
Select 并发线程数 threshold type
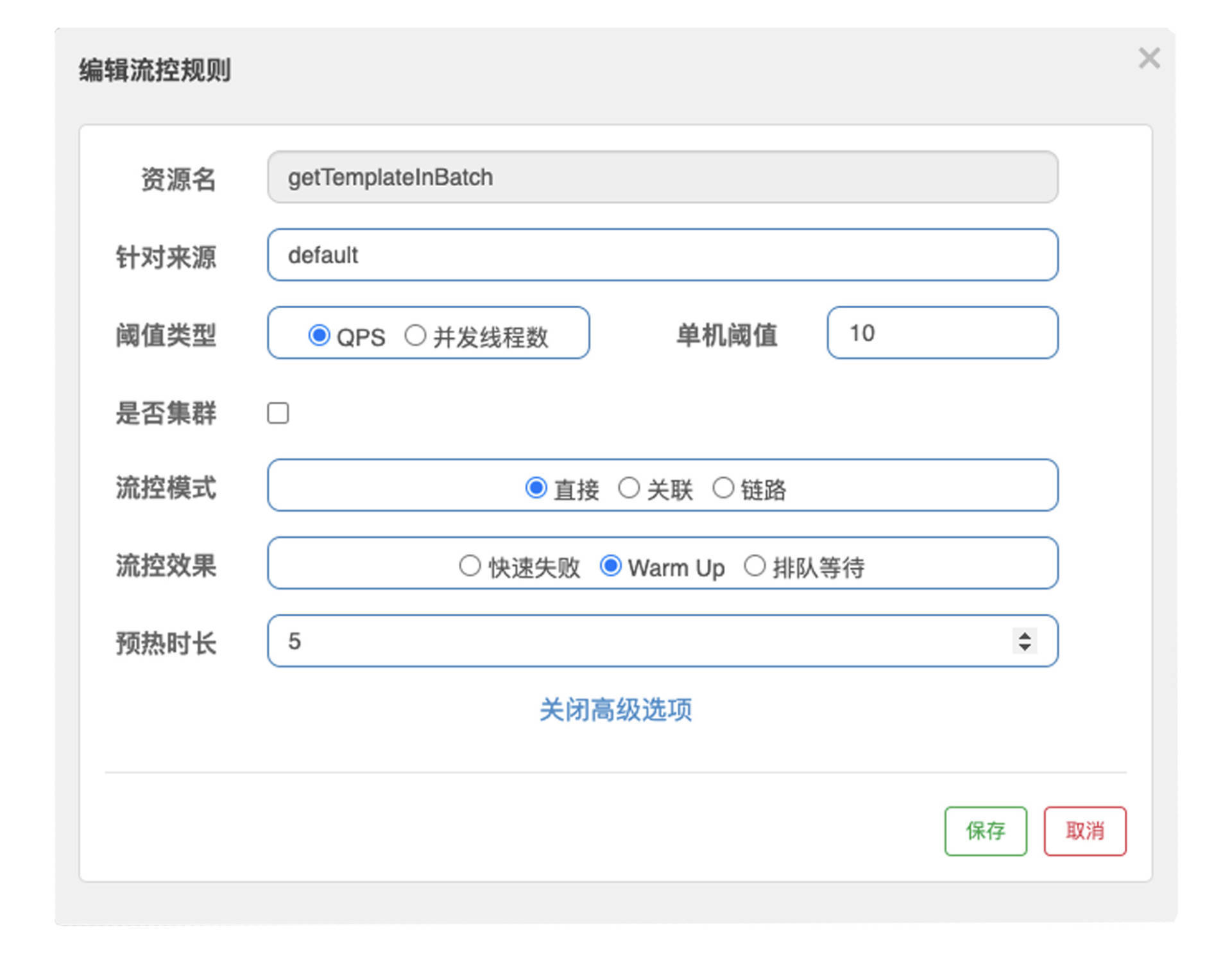[x=415, y=335]
